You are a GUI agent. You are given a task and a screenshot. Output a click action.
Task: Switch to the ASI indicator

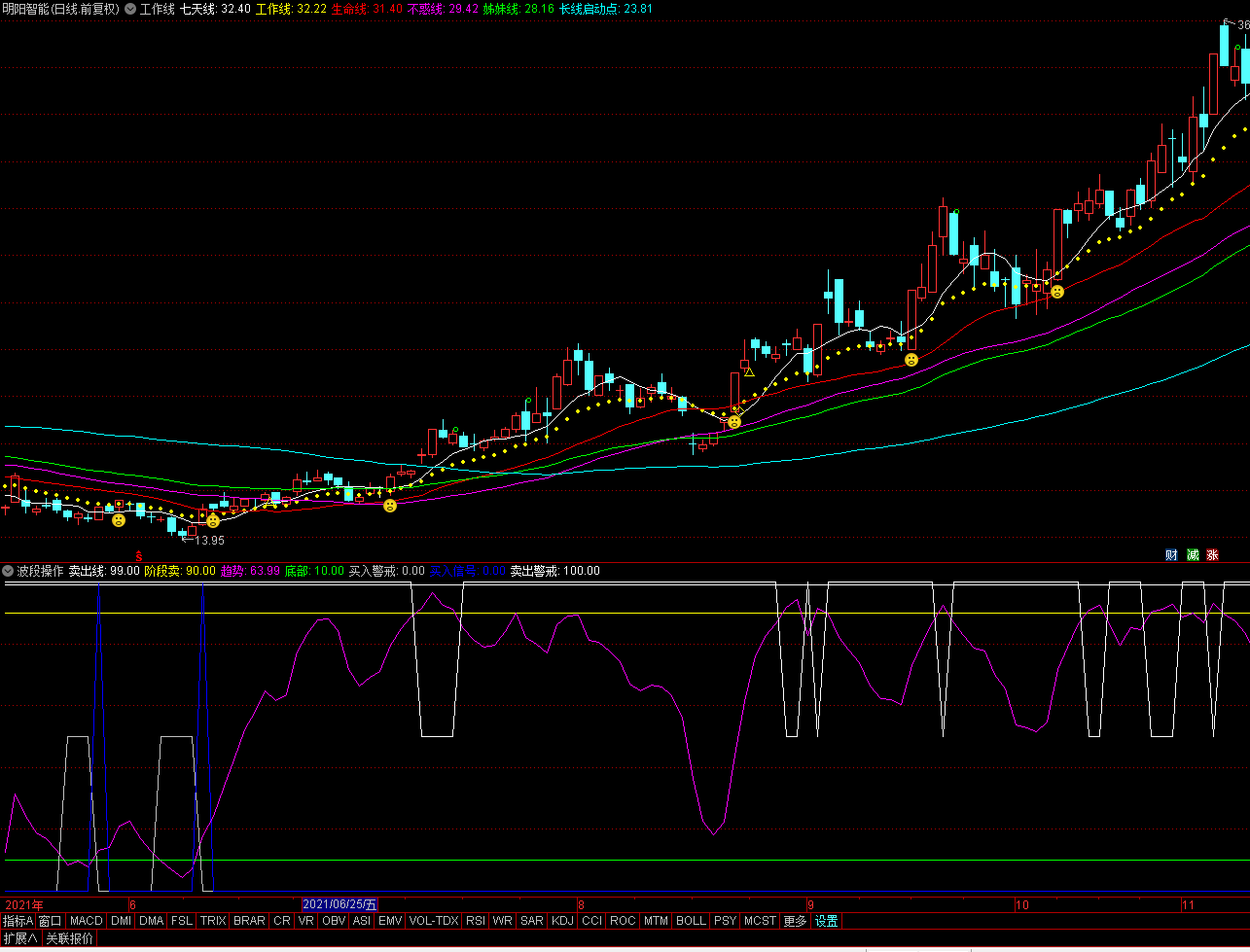(362, 921)
